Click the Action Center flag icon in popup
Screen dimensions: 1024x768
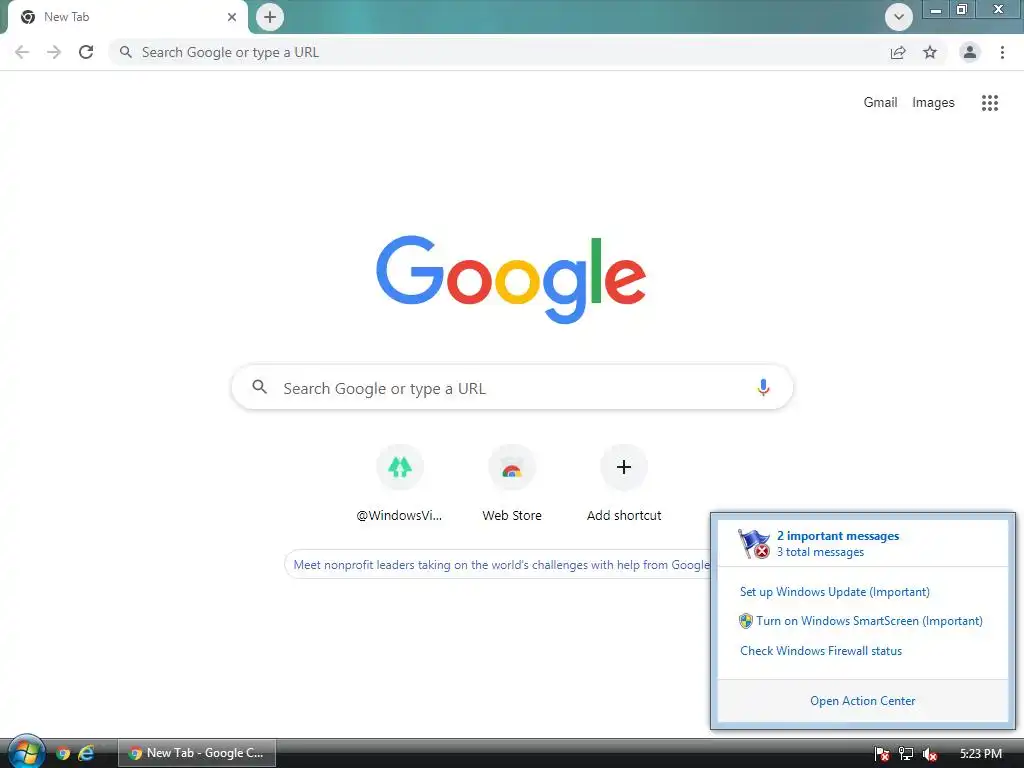click(x=754, y=544)
